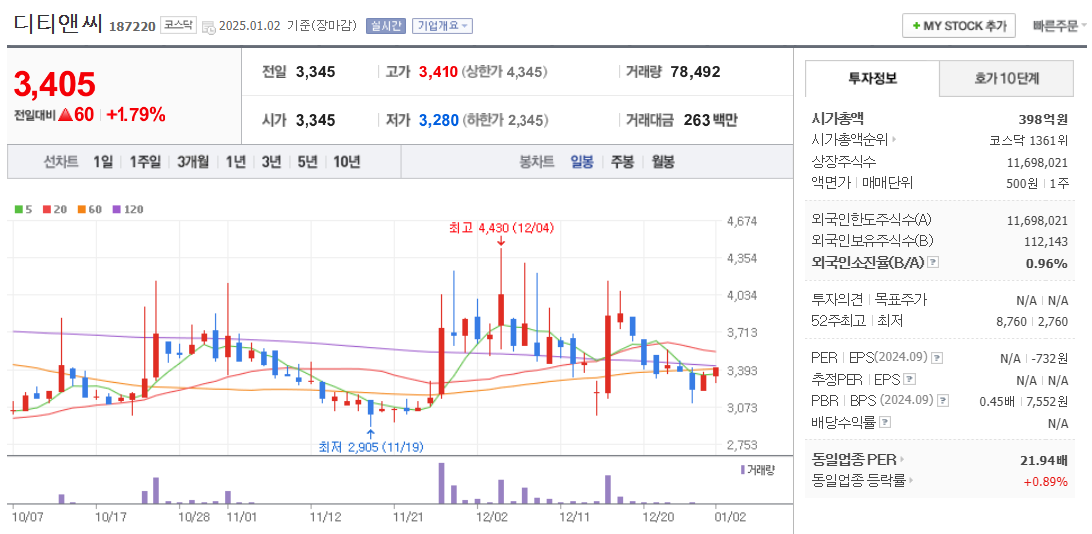Click the 거래량 value 78,492
This screenshot has width=1092, height=534.
695,72
